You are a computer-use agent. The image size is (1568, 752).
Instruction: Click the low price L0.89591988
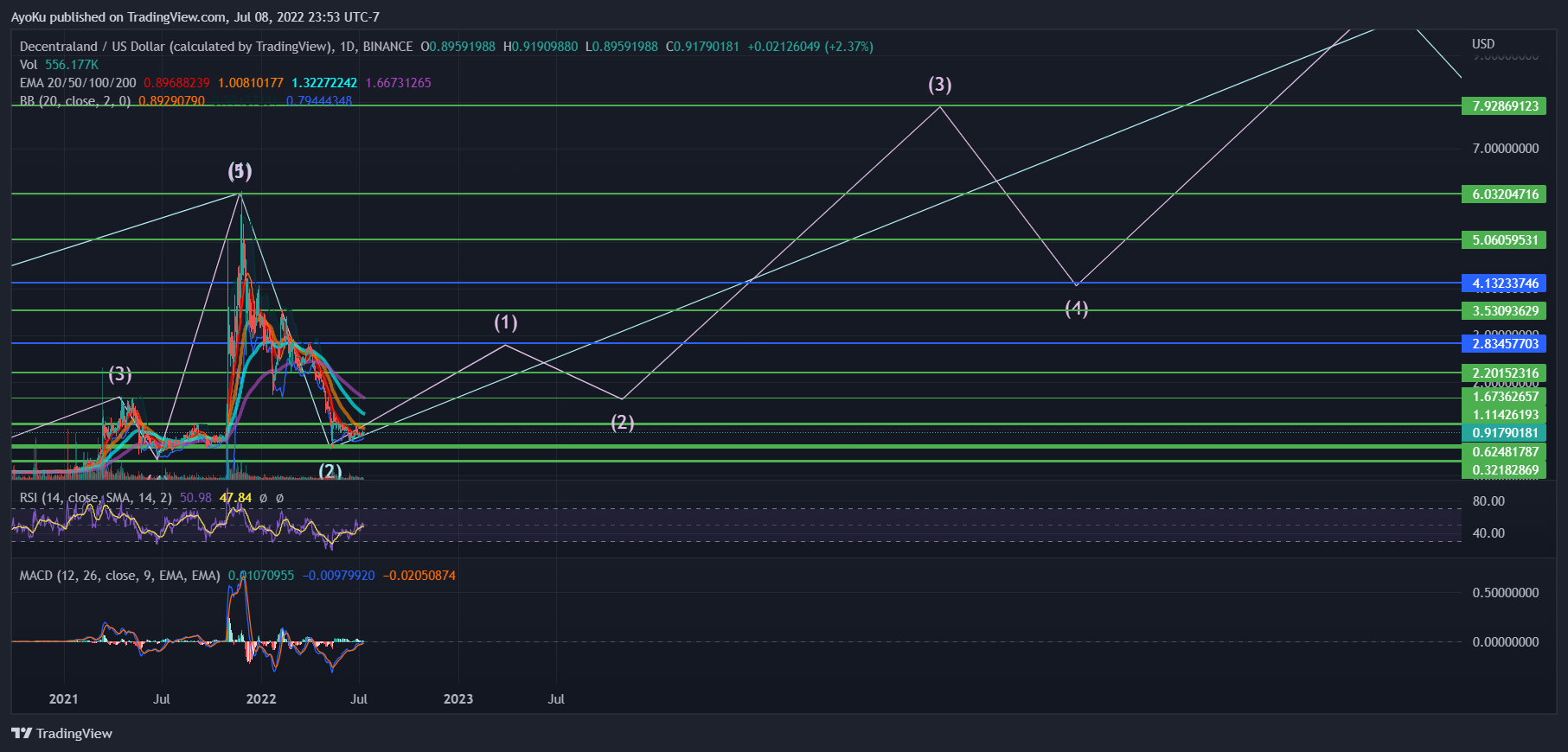pos(622,47)
